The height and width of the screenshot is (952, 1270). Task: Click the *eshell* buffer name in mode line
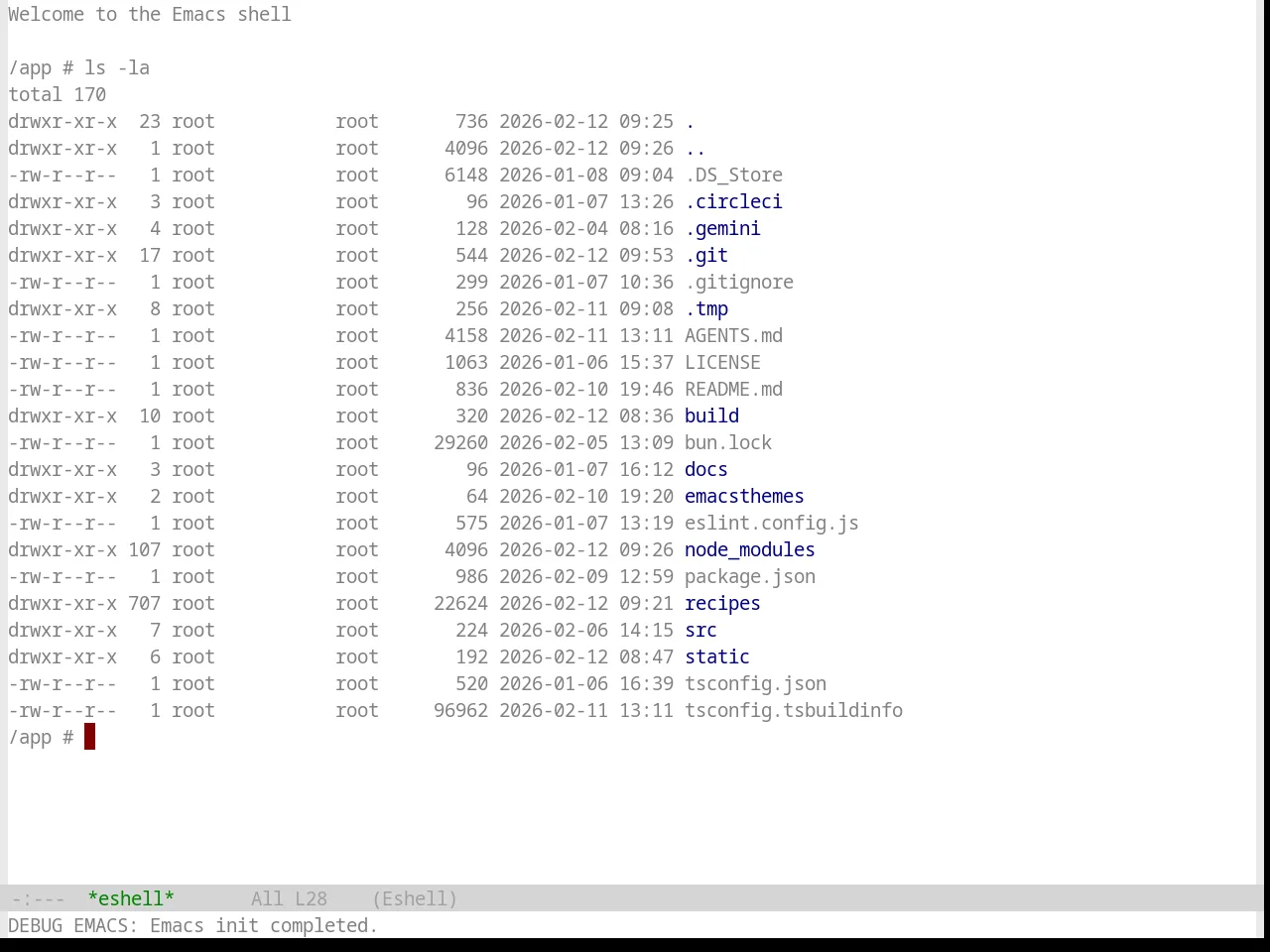[131, 898]
